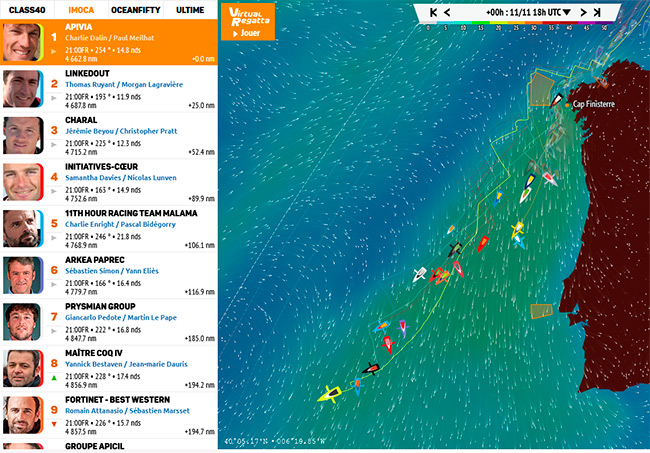This screenshot has height=453, width=650.
Task: Open the forecast time dropdown arrow
Action: point(567,13)
